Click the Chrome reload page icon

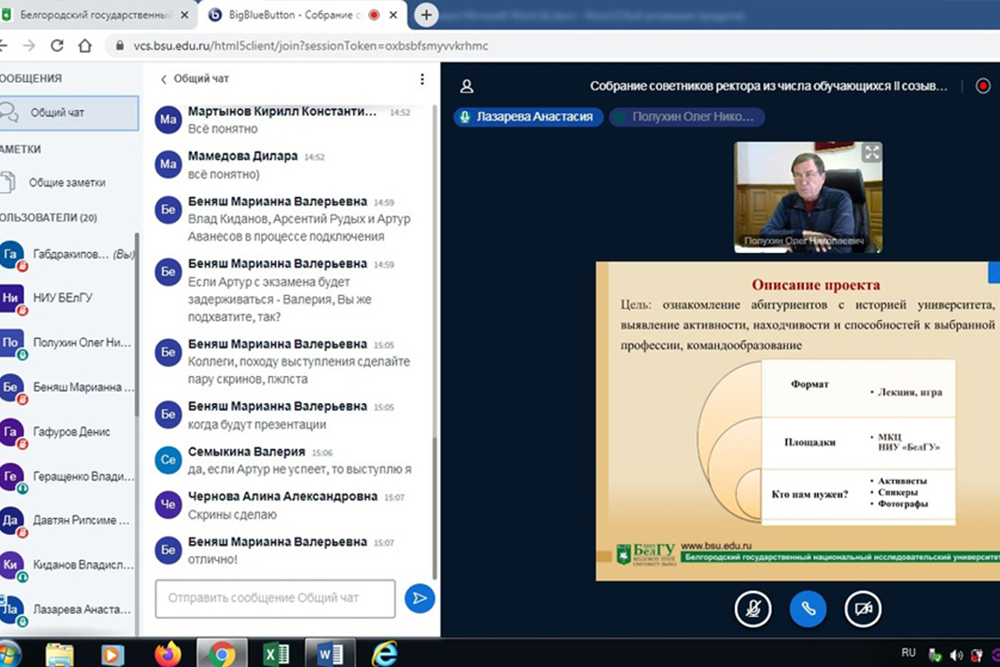point(57,46)
